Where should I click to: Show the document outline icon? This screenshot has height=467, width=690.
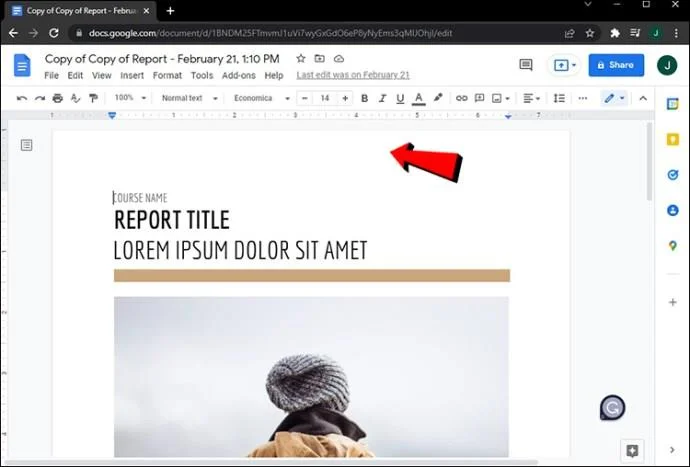click(26, 145)
